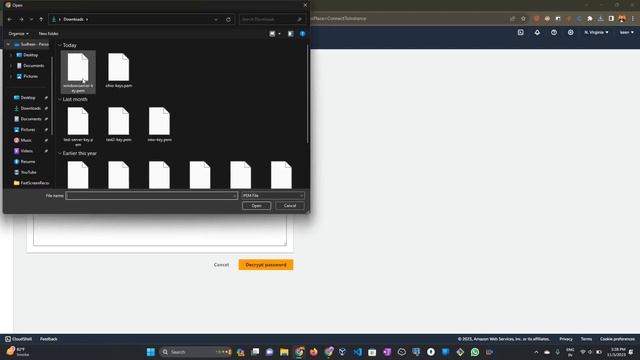
Task: Go forward in the Open dialog
Action: pyautogui.click(x=21, y=19)
